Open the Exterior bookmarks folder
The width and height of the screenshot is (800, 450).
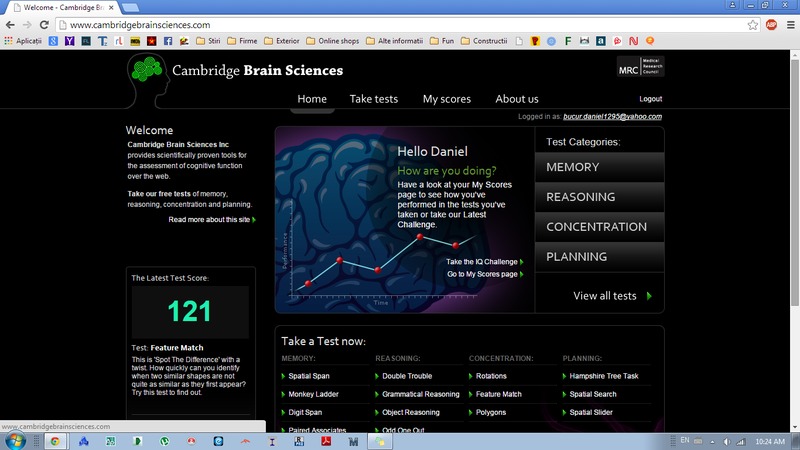282,41
